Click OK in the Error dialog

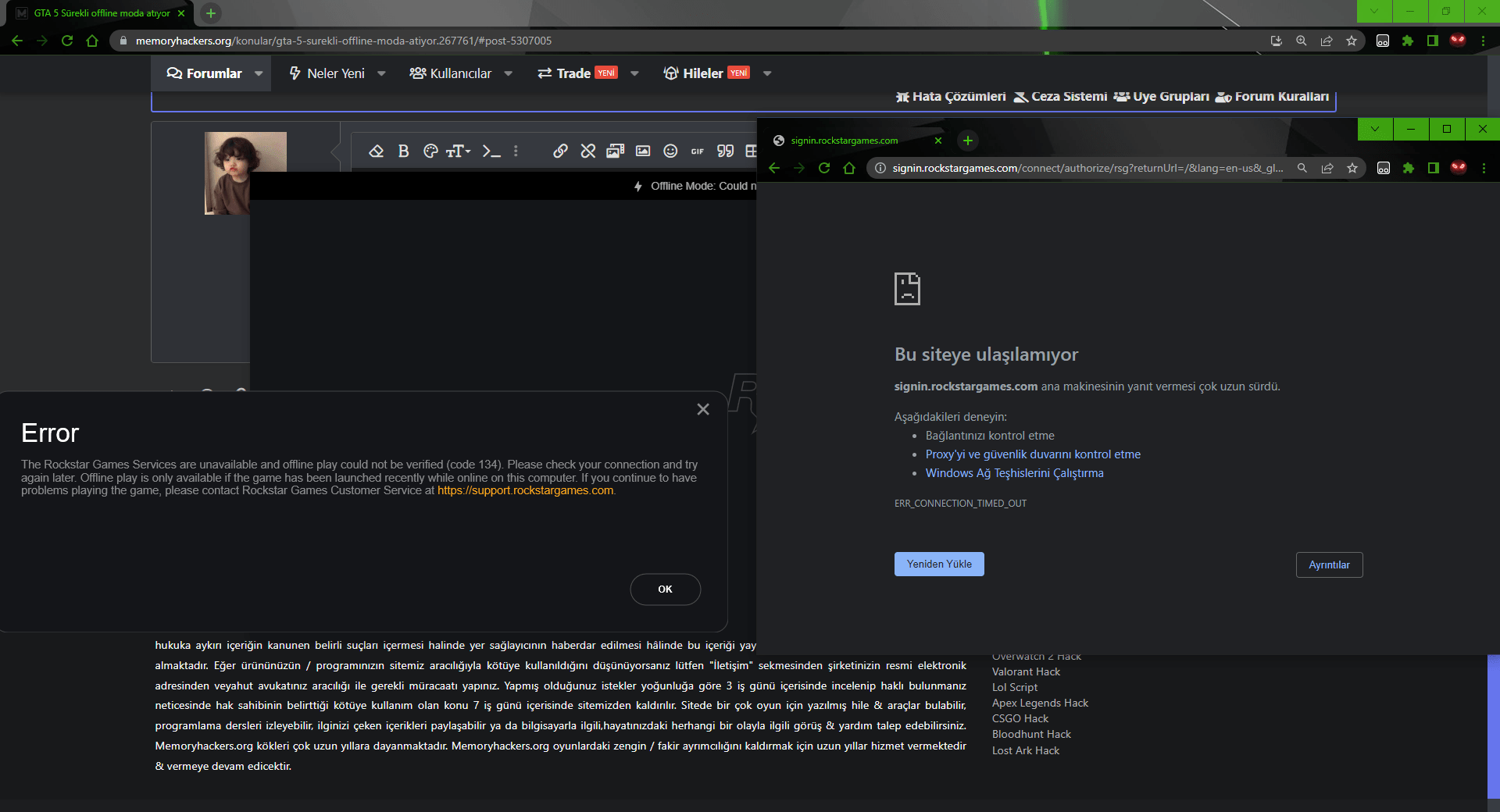tap(665, 589)
